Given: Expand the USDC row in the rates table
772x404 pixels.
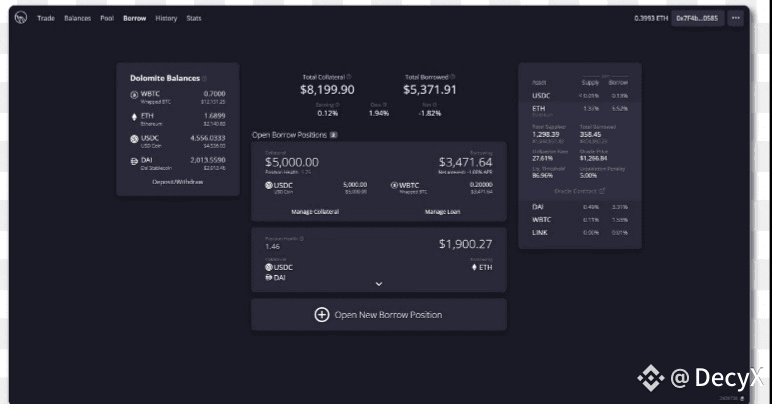Looking at the screenshot, I should 579,95.
